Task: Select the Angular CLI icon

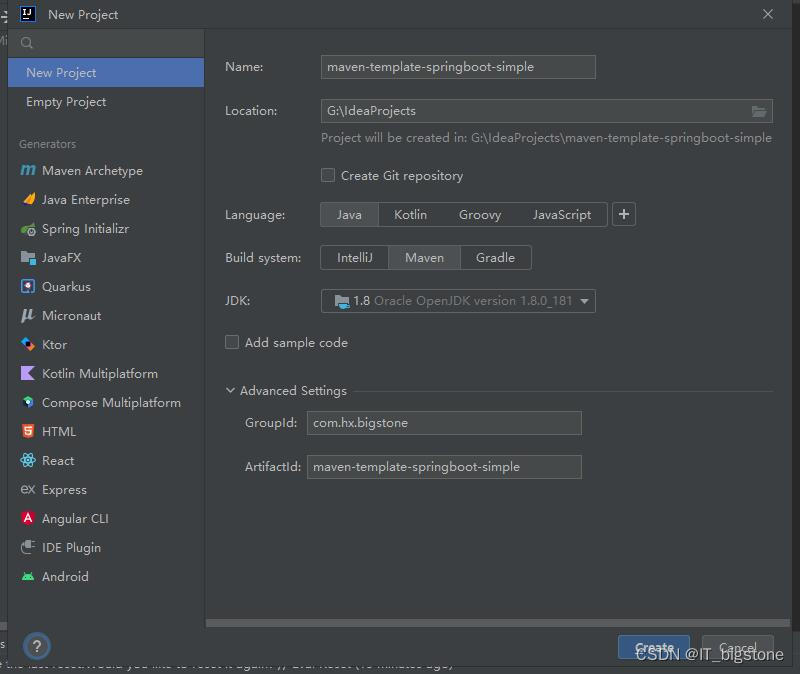Action: tap(28, 518)
